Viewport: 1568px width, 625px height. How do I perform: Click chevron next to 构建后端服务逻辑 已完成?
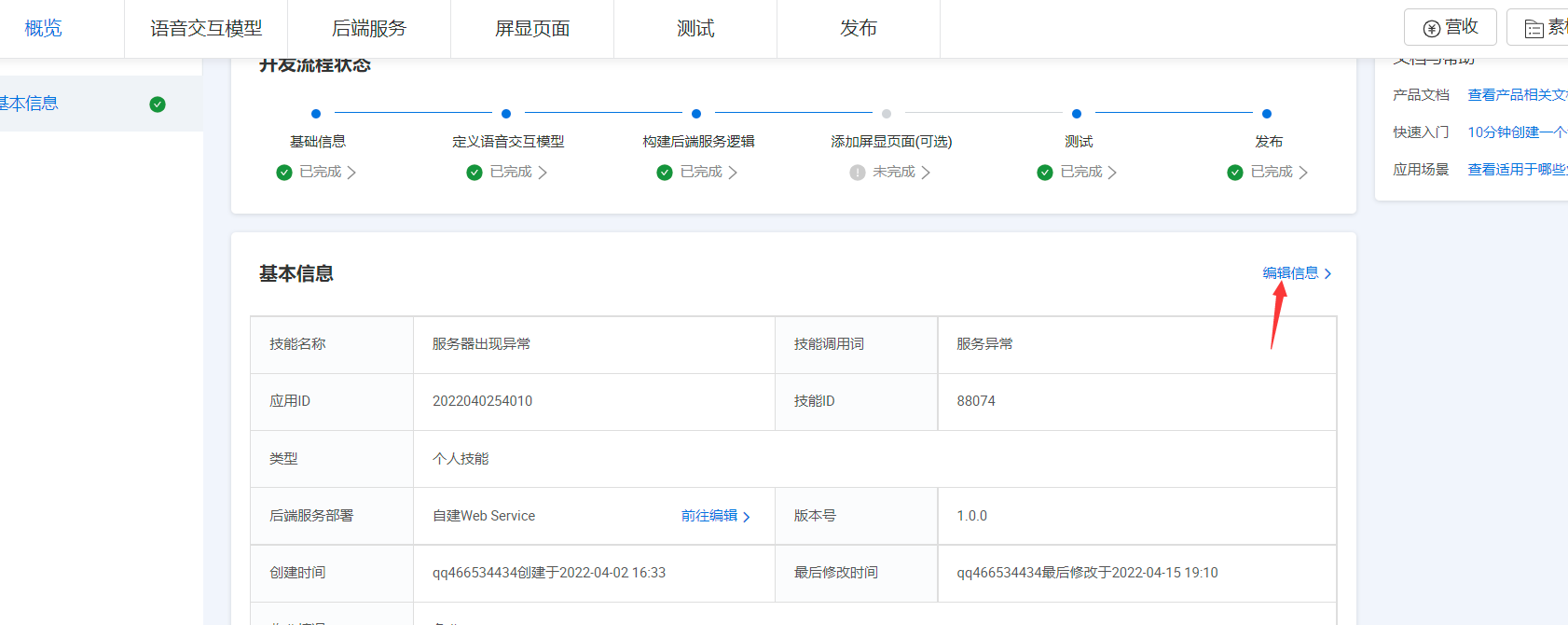point(733,173)
